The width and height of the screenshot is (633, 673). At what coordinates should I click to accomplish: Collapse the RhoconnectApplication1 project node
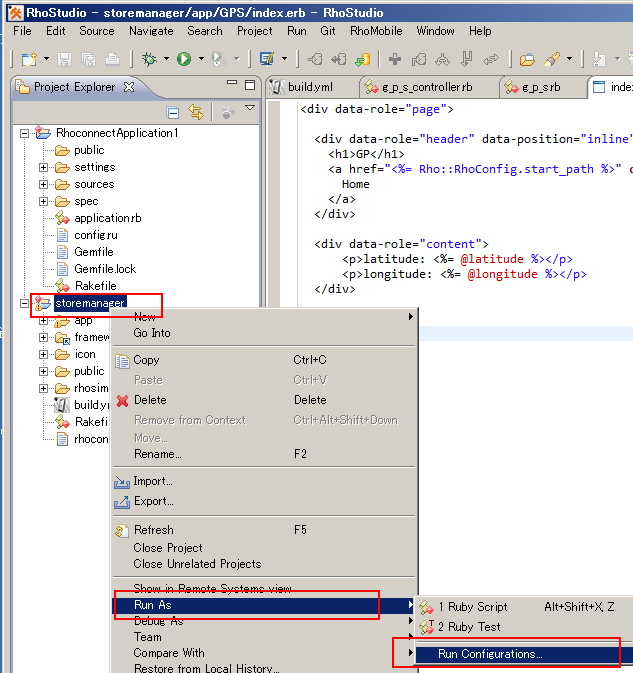25,133
